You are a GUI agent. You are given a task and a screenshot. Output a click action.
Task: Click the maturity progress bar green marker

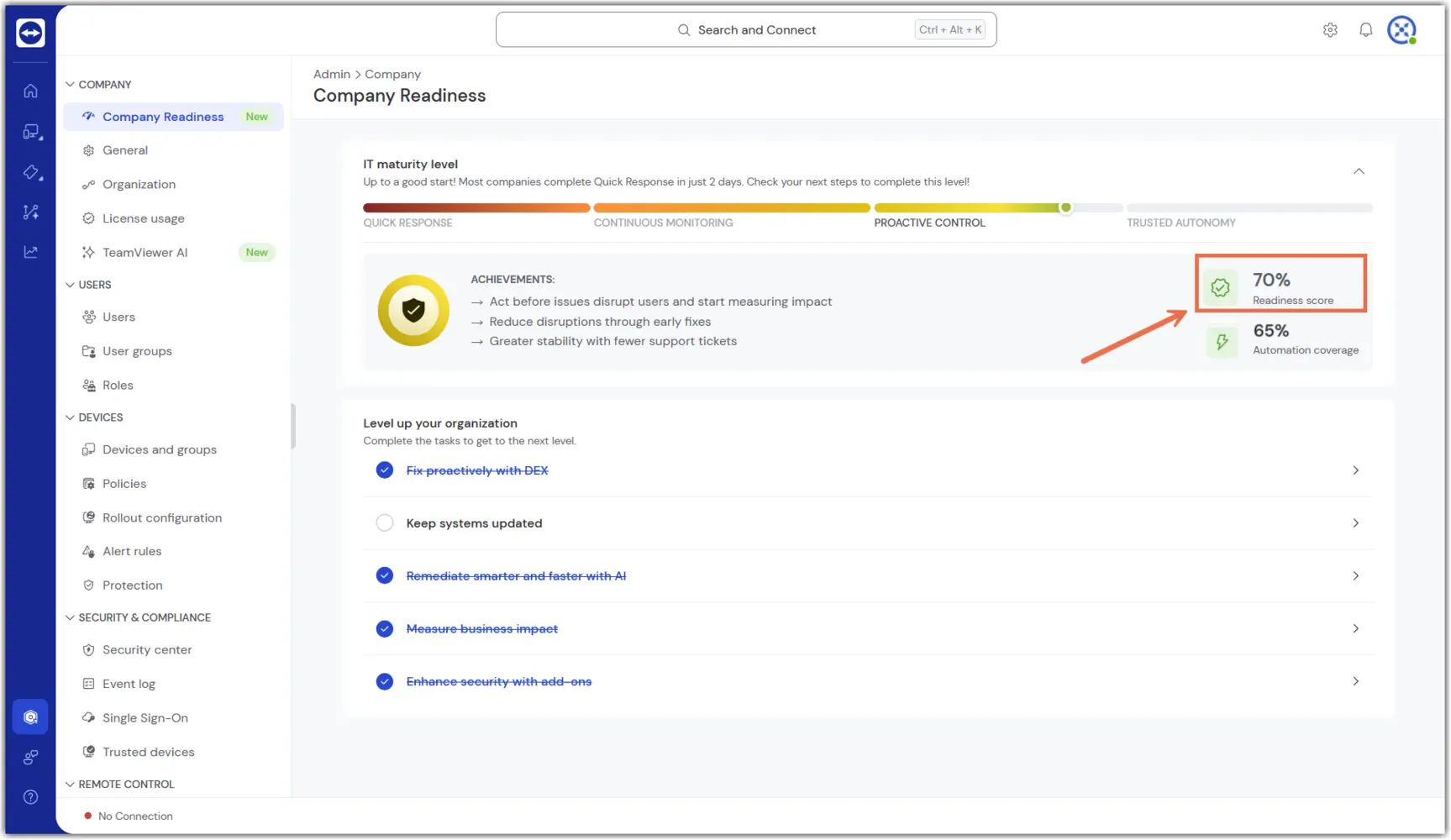tap(1066, 207)
